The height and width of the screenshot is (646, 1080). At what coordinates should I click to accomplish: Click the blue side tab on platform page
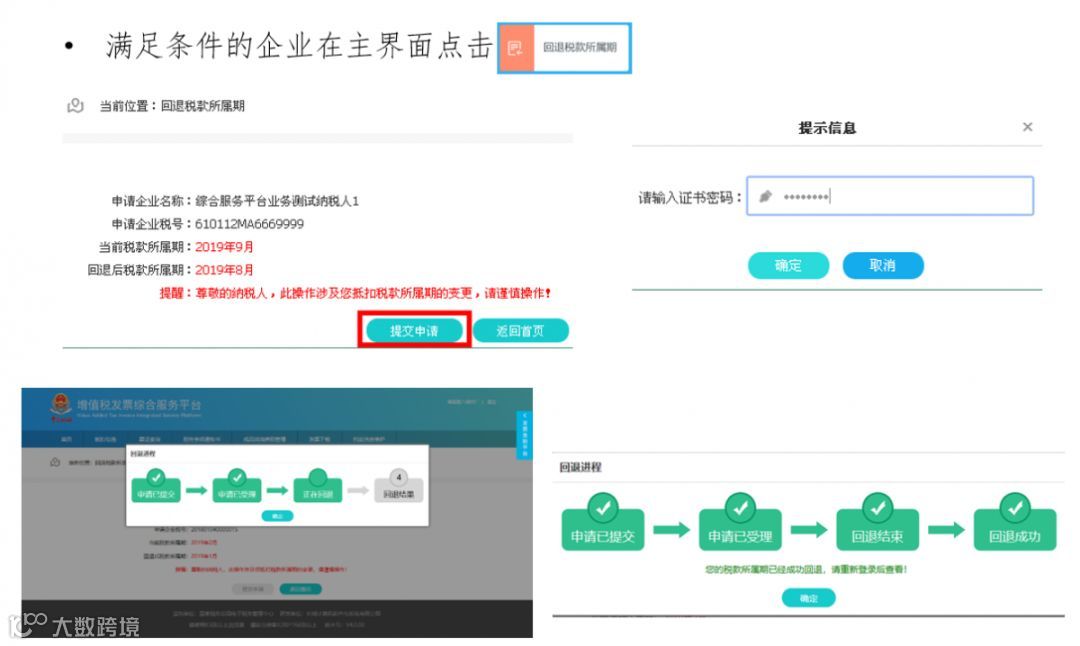click(x=523, y=435)
